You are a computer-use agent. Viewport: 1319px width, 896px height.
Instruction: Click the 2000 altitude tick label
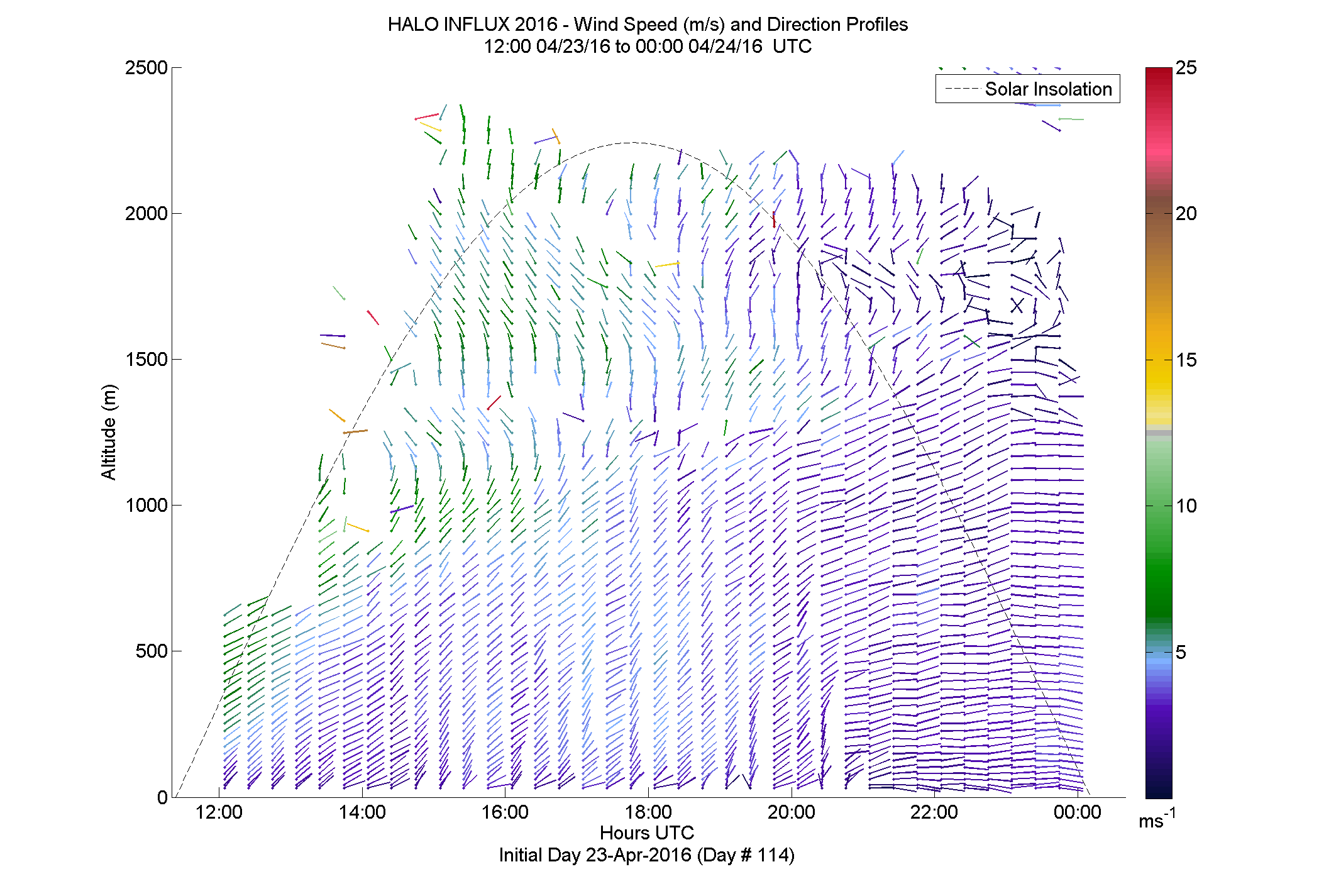(x=146, y=213)
